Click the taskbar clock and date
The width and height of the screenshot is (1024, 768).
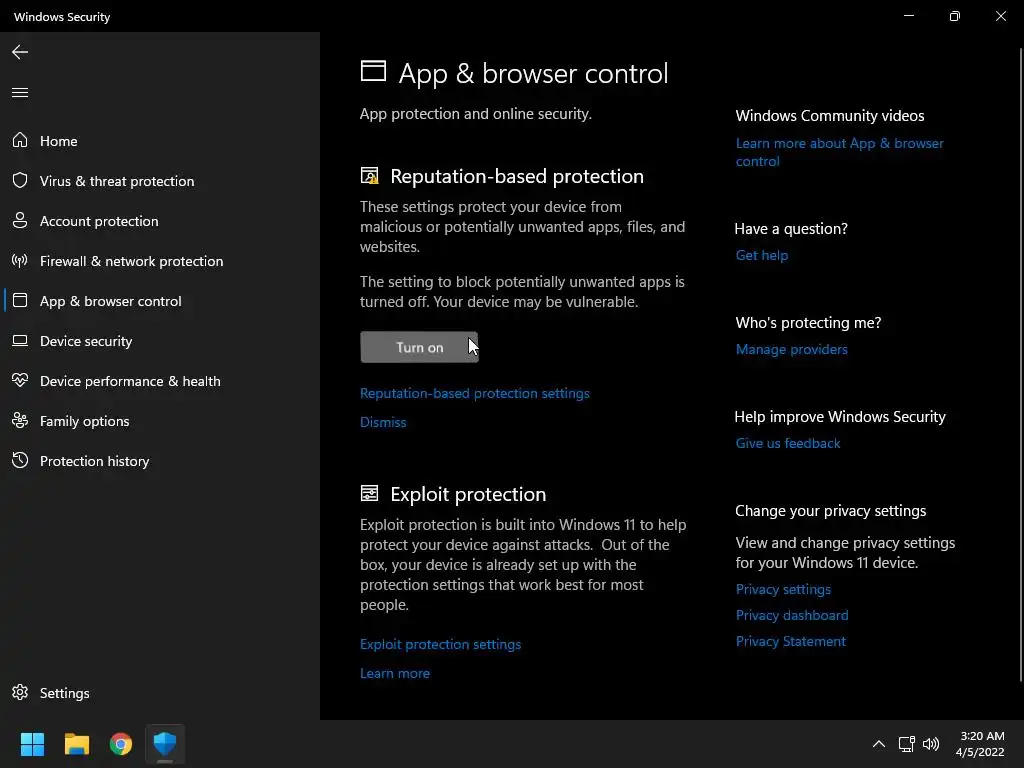pyautogui.click(x=980, y=744)
